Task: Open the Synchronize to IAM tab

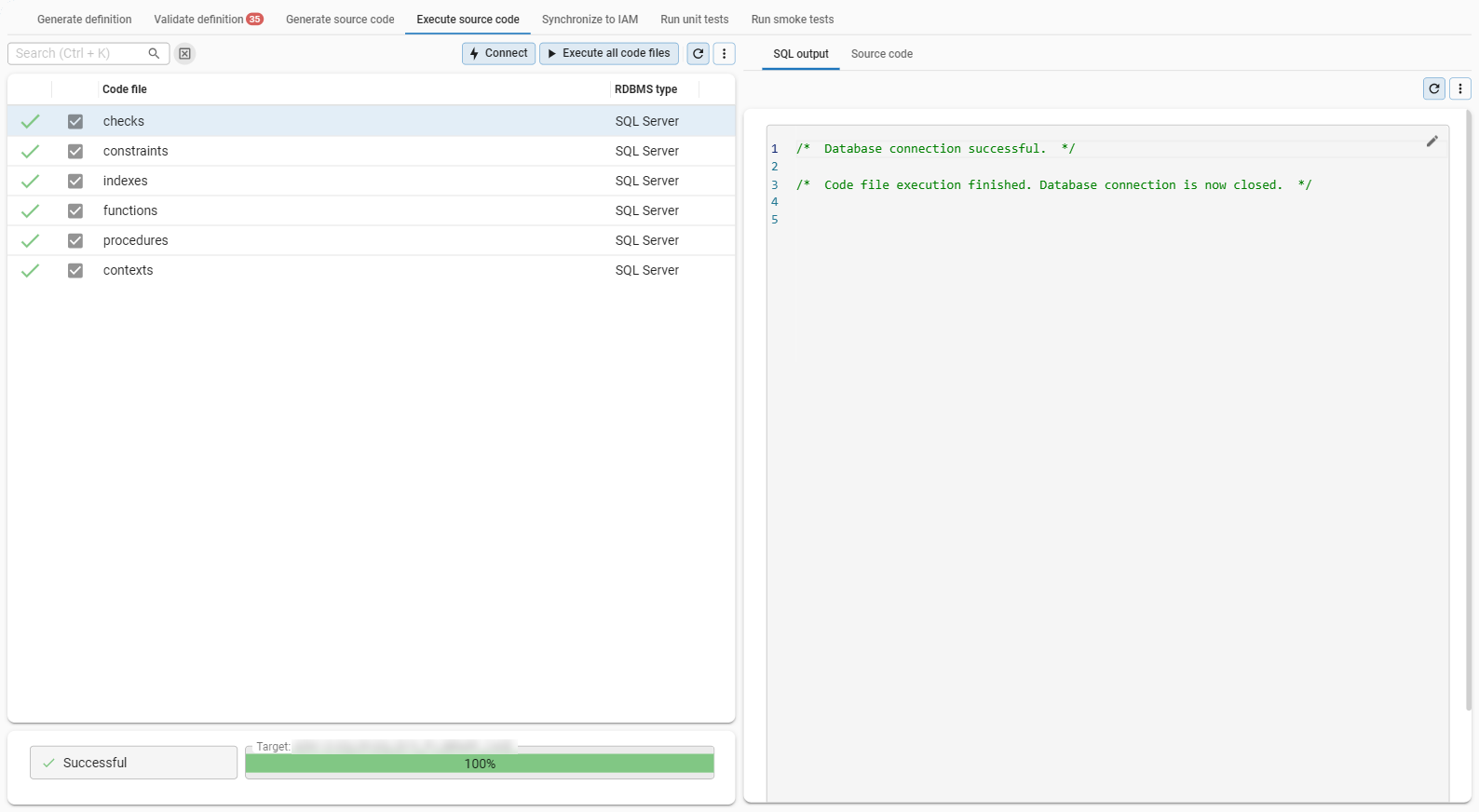Action: coord(590,20)
